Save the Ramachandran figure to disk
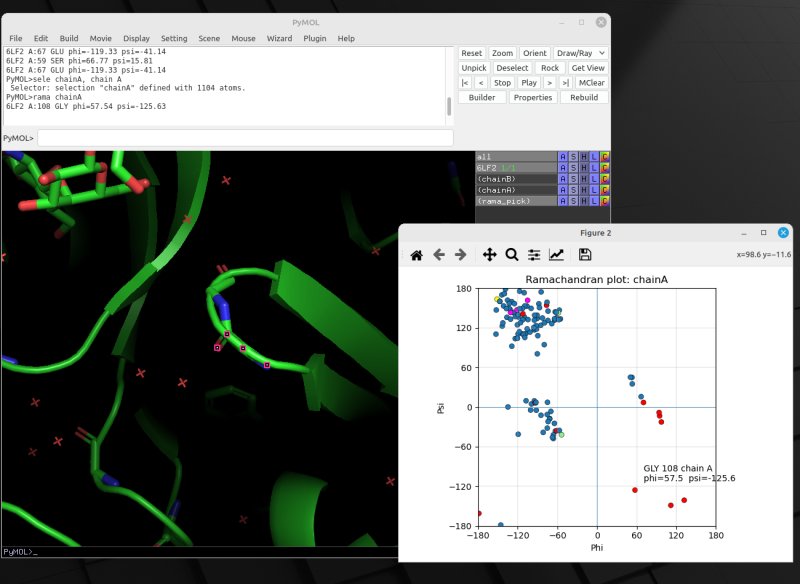The height and width of the screenshot is (584, 800). [585, 255]
